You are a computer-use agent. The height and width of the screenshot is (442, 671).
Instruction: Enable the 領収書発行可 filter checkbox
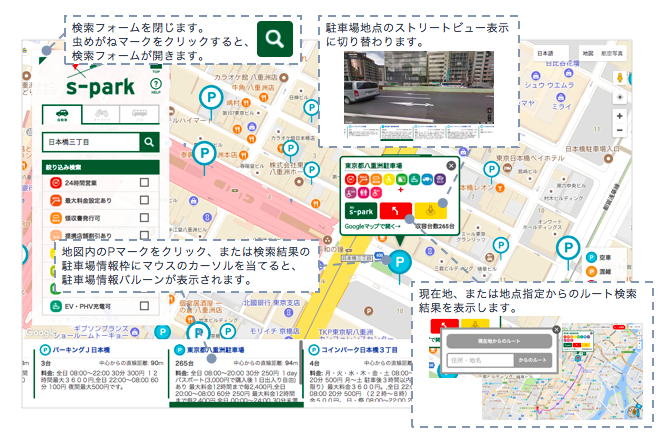145,218
